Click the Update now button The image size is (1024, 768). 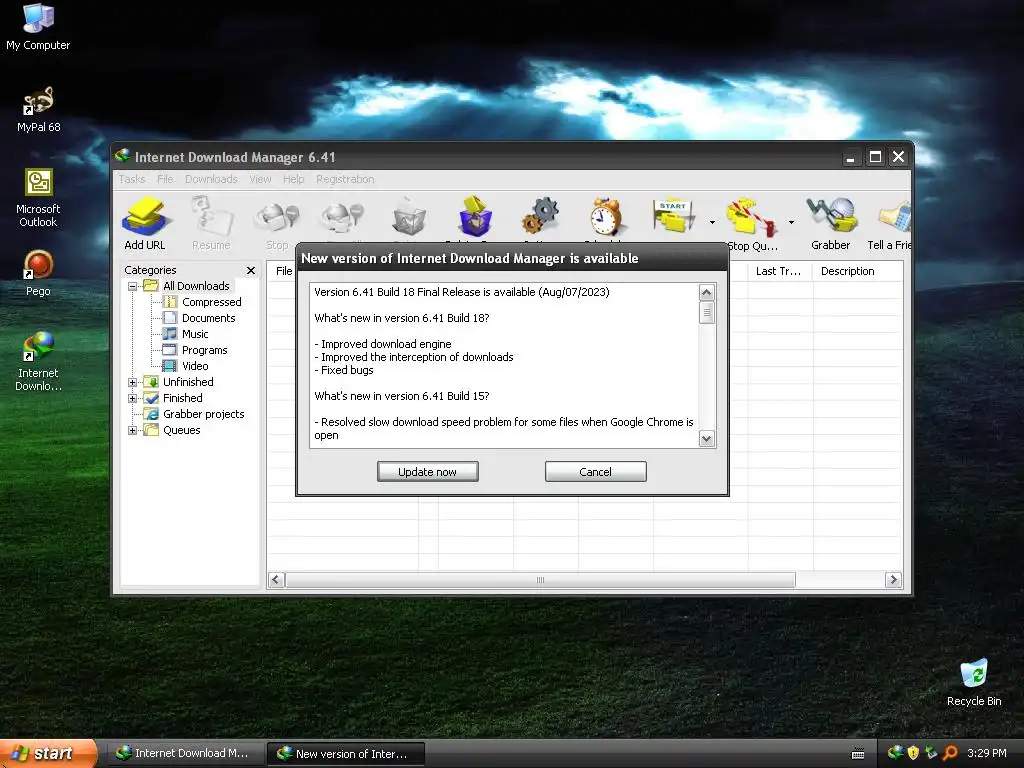point(428,472)
